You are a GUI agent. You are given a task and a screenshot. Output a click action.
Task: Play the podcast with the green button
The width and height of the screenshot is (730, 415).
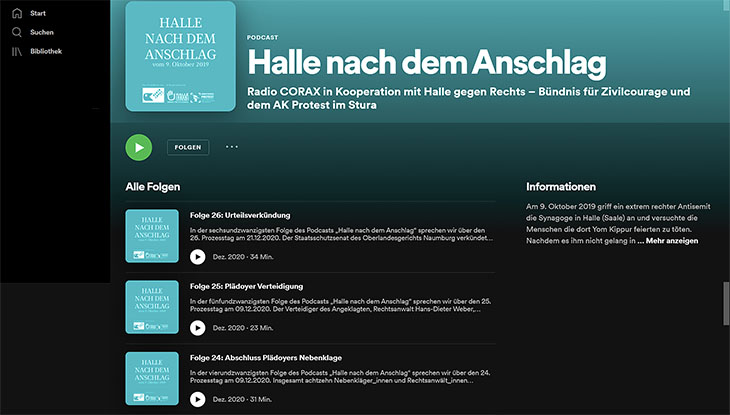click(139, 147)
